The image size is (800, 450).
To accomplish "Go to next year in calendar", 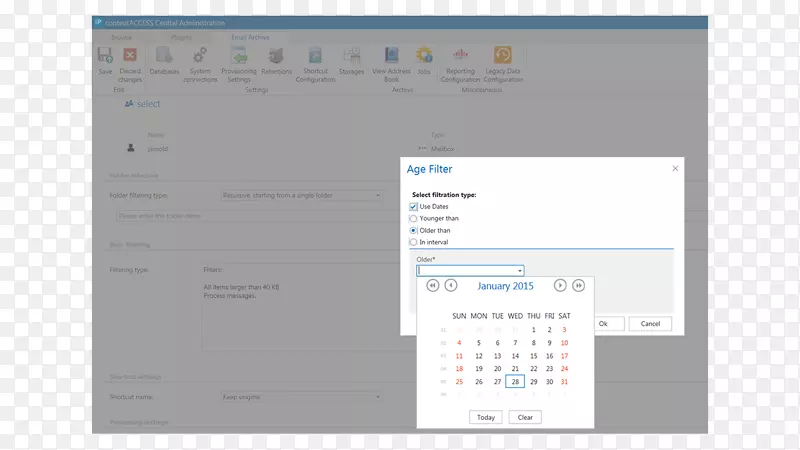I will point(578,286).
